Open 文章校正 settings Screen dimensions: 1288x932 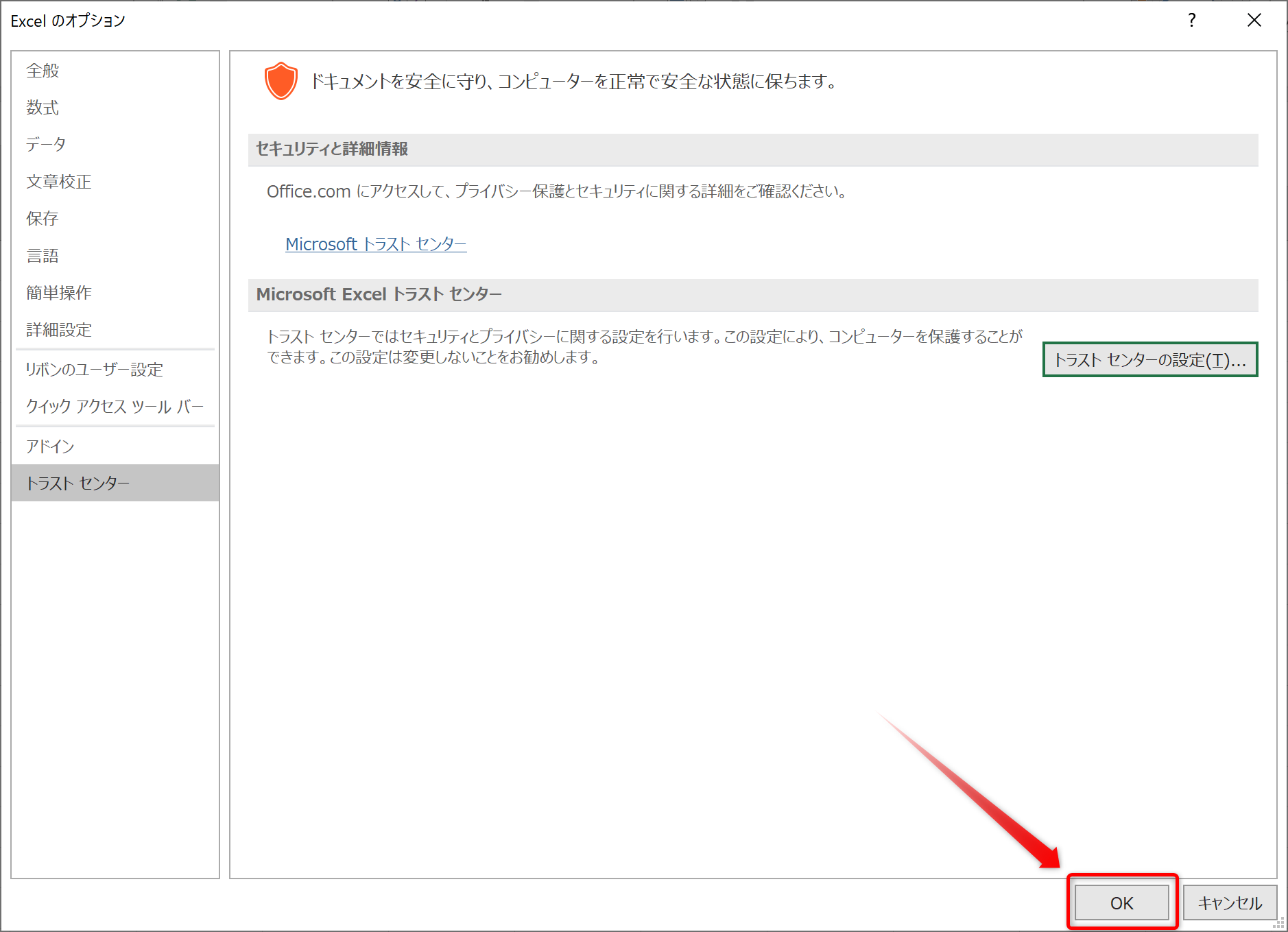(115, 182)
